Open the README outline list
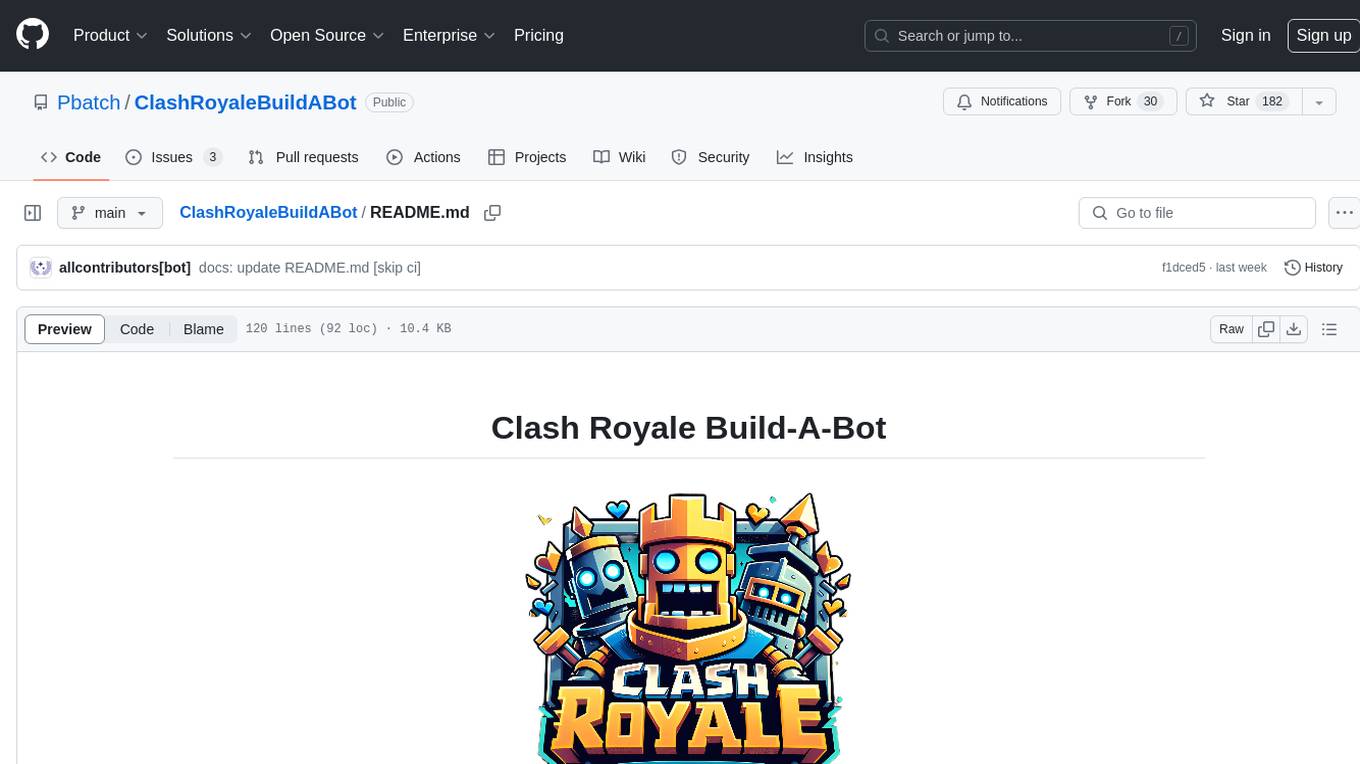 (x=1329, y=329)
